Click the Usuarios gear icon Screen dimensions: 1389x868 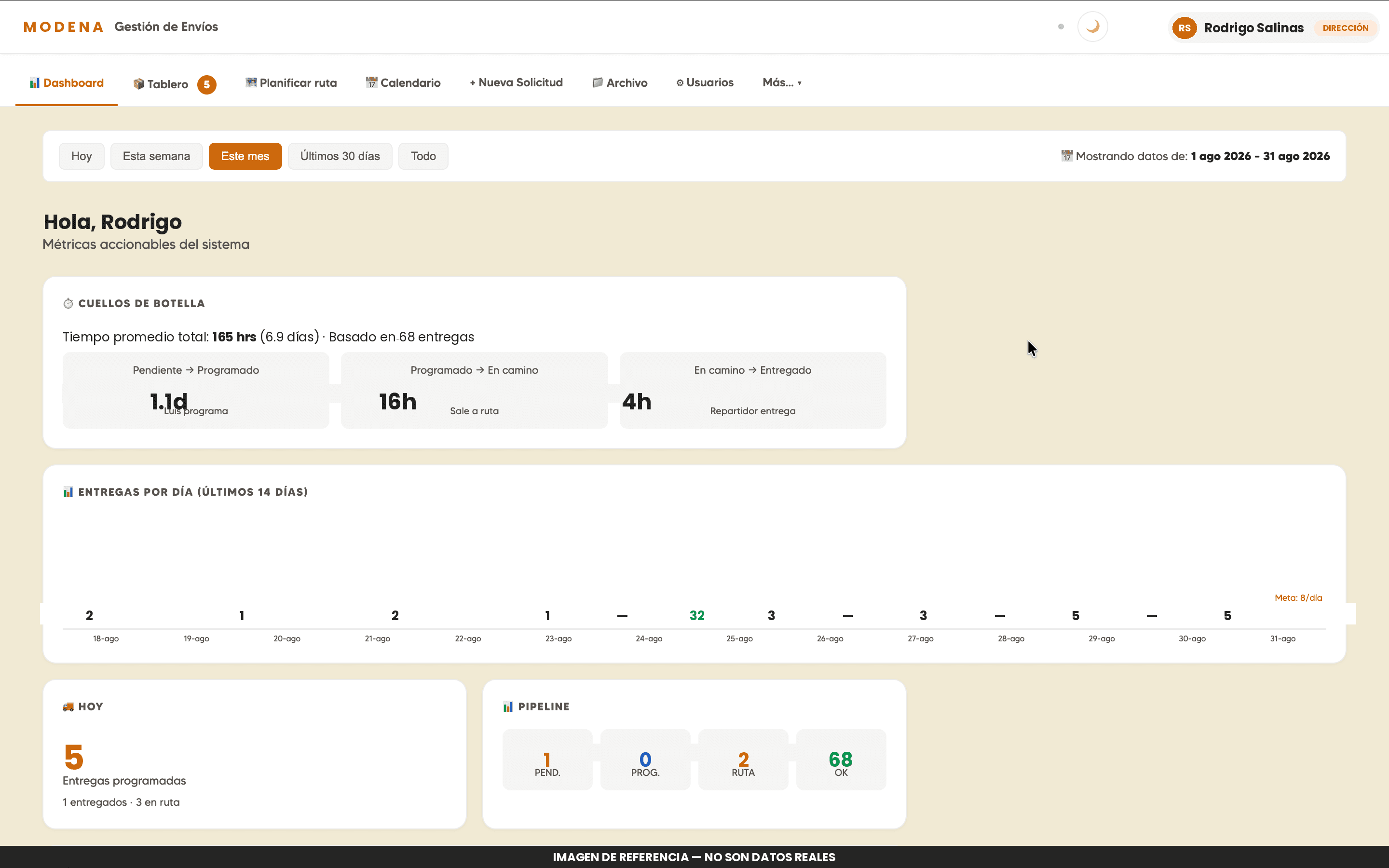680,82
